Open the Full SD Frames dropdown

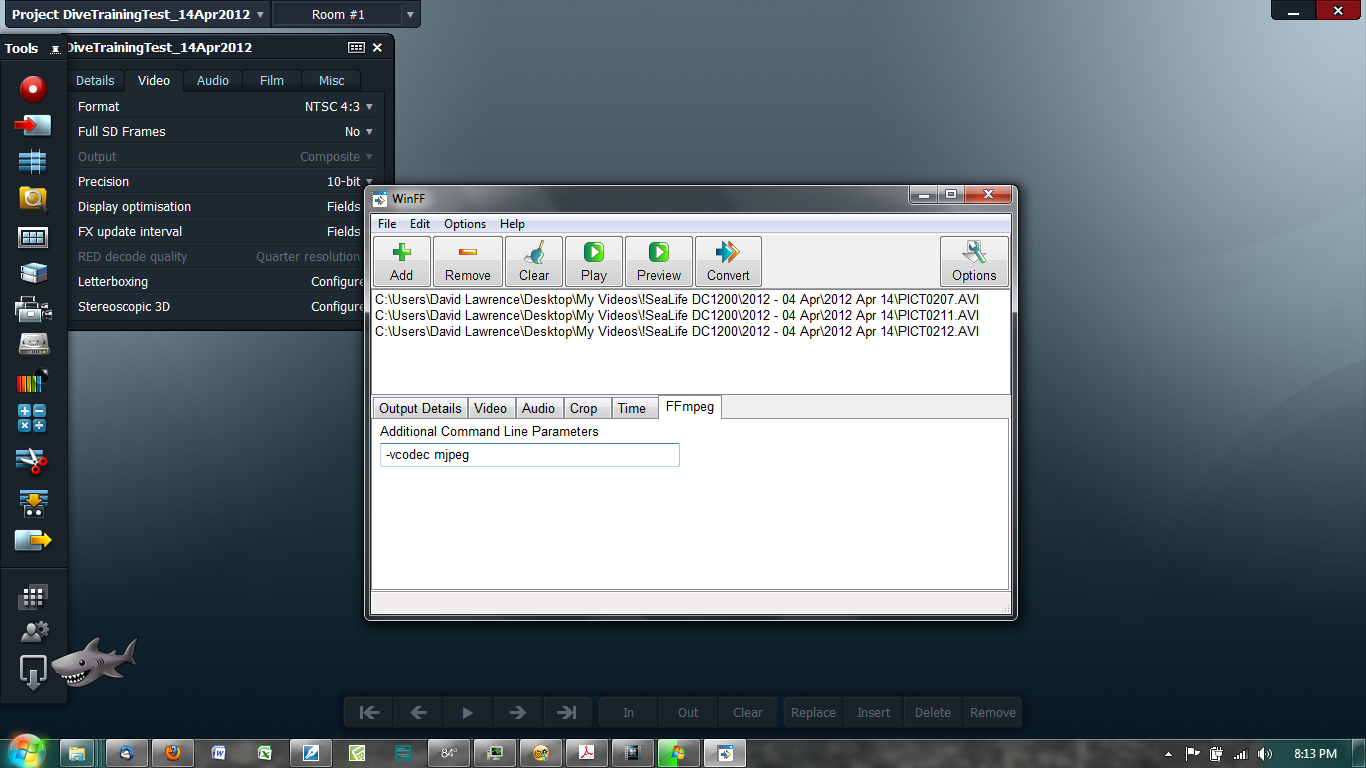point(356,131)
